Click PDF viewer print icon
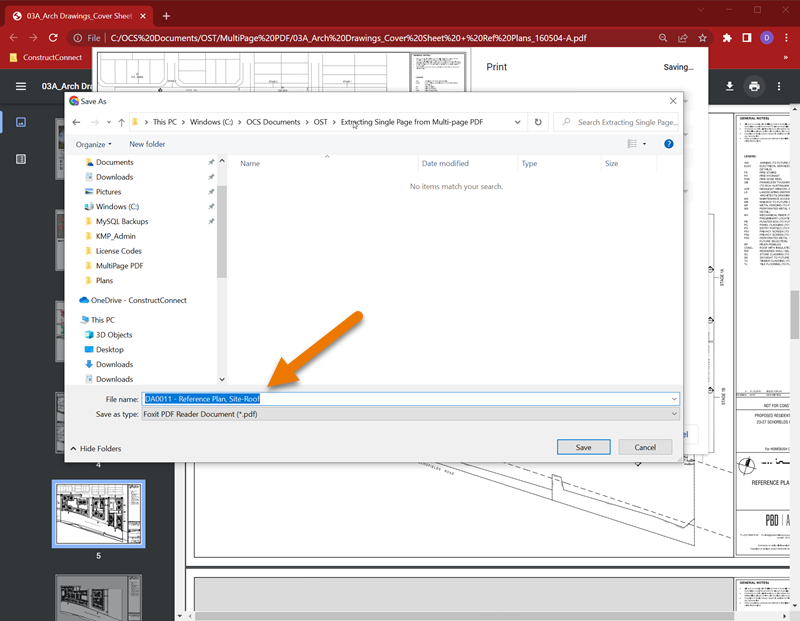This screenshot has width=800, height=621. tap(754, 86)
